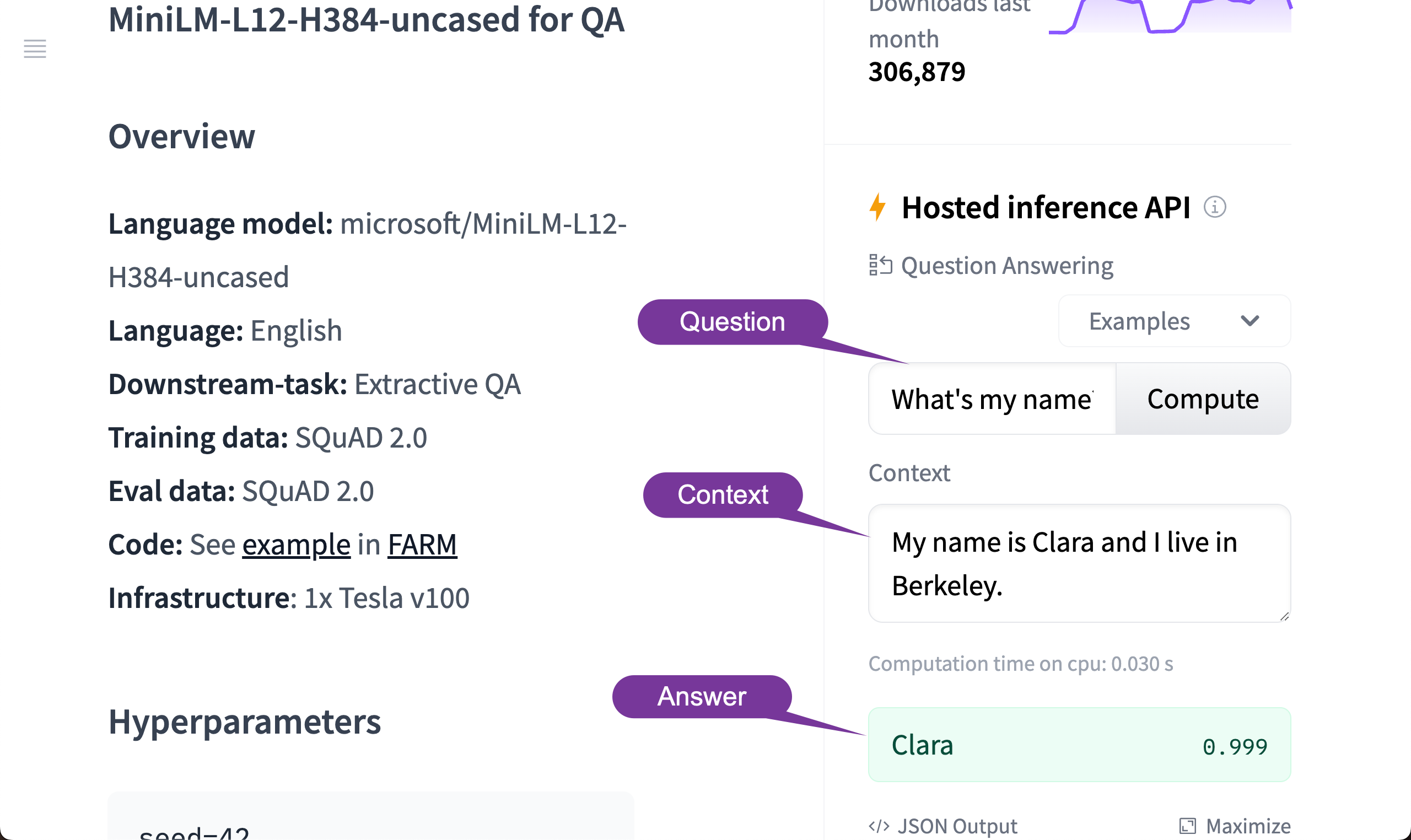1411x840 pixels.
Task: Click the Maximize expand icon
Action: [x=1187, y=826]
